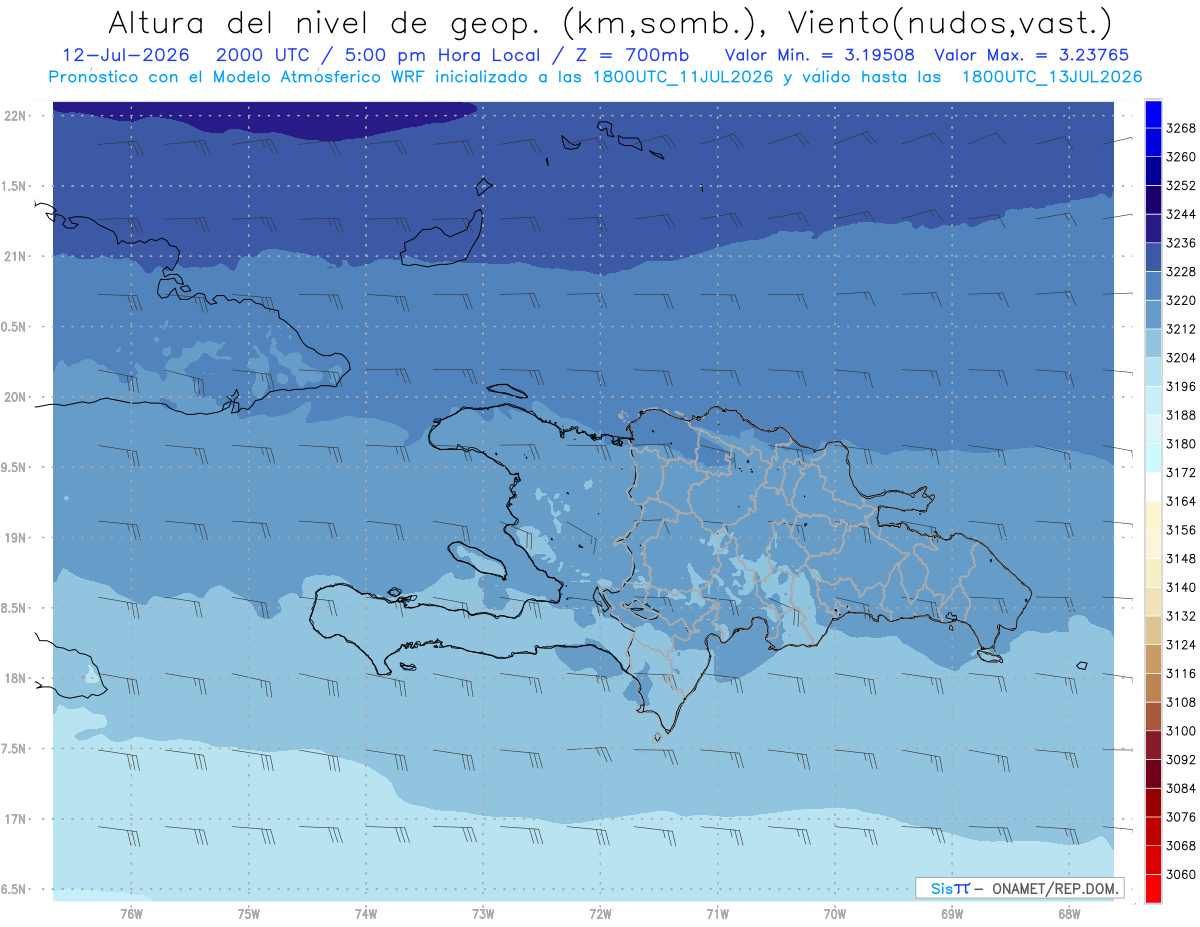This screenshot has width=1200, height=927.
Task: Select the '9.5N' latitude label
Action: point(15,467)
